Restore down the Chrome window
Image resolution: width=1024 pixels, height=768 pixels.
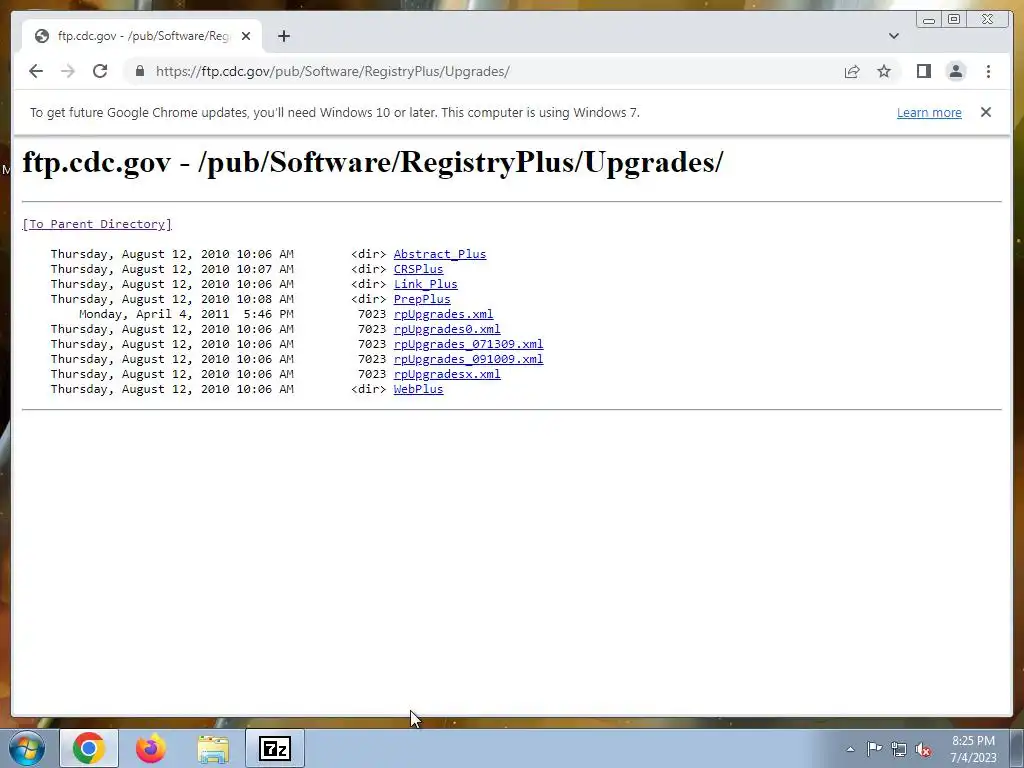click(953, 20)
